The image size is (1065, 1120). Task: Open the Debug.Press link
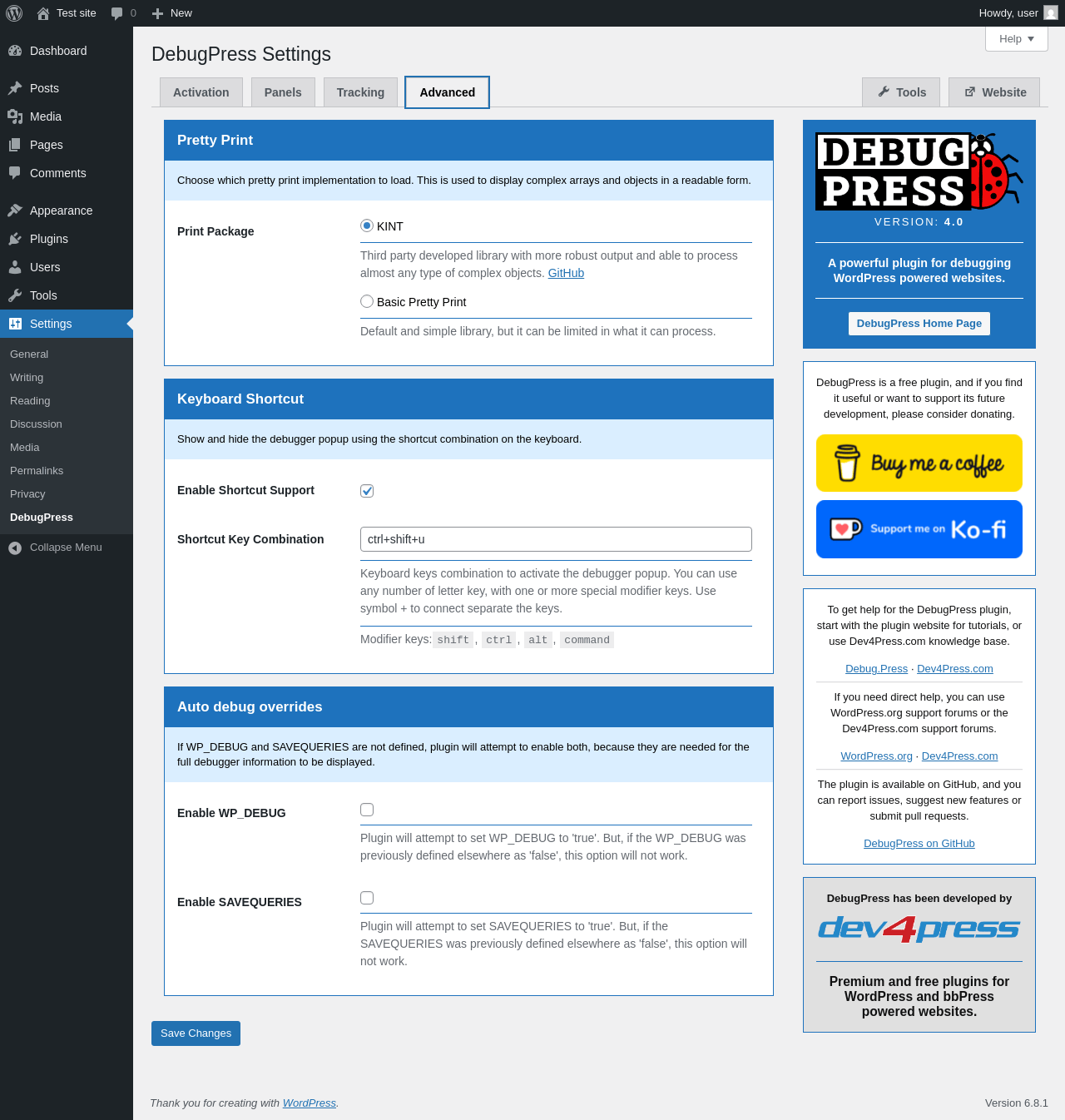pos(876,669)
